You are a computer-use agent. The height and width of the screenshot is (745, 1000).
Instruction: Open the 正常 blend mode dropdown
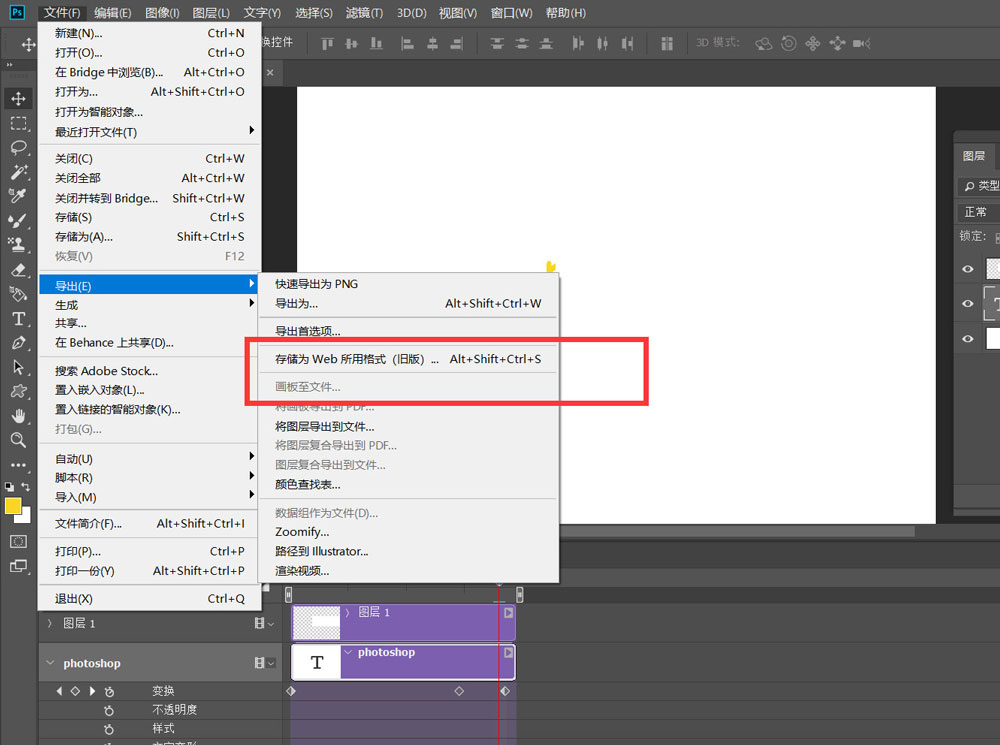pos(977,212)
